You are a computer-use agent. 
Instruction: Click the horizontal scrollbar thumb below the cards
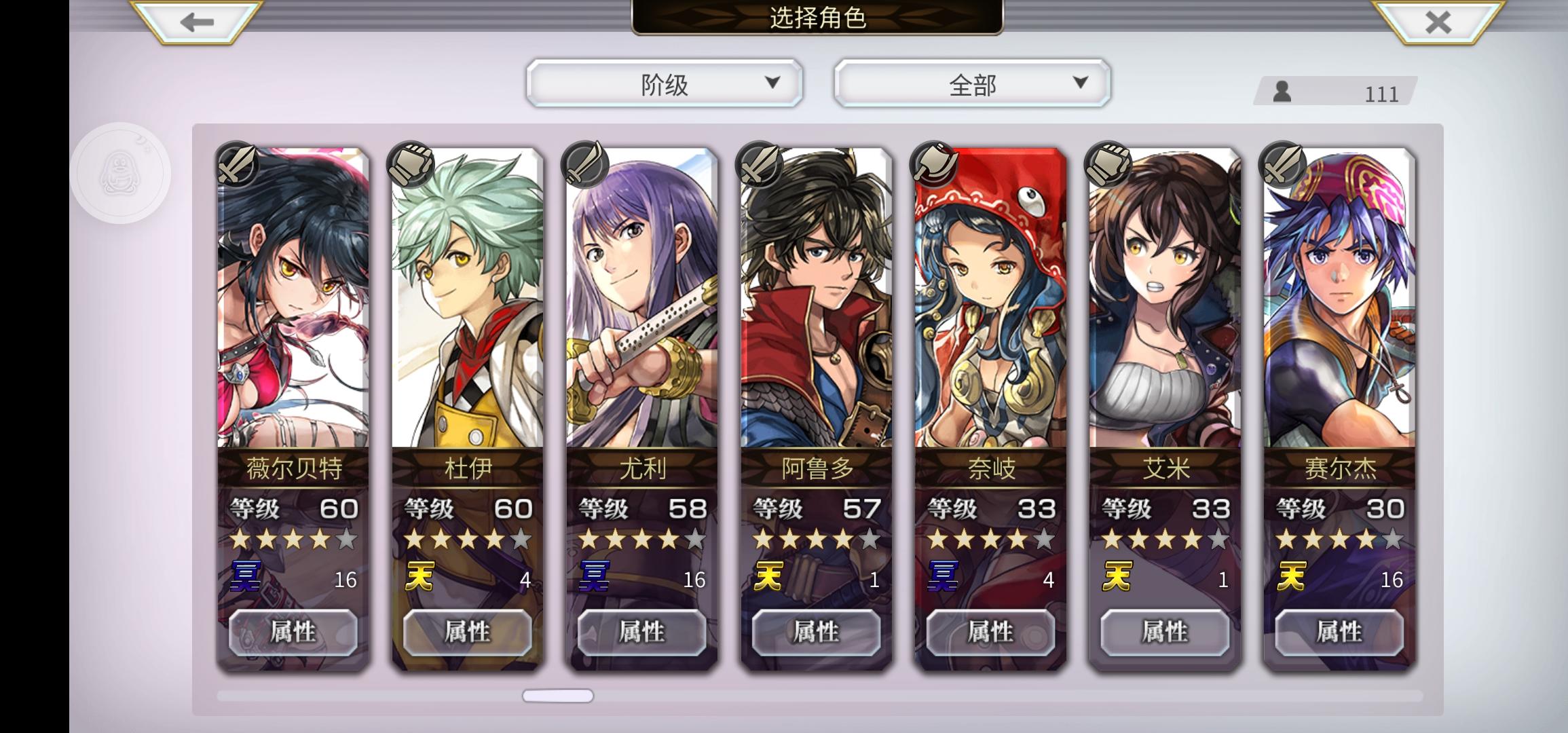point(558,696)
